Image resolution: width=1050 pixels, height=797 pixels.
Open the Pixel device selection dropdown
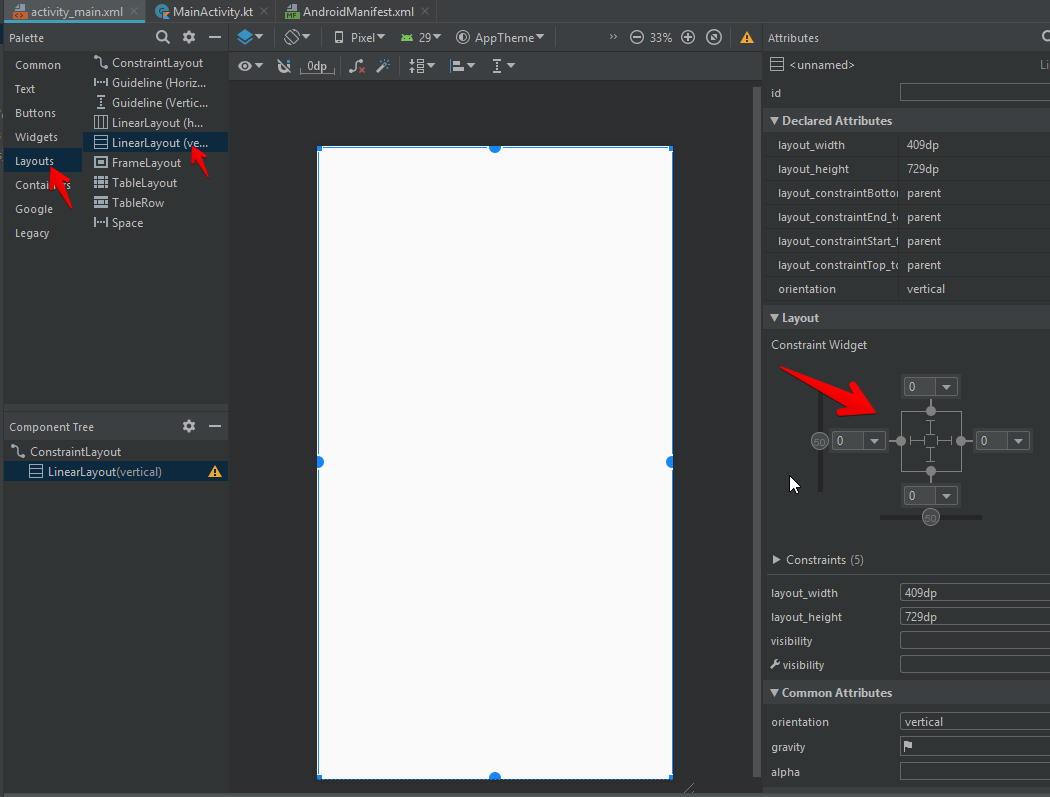click(361, 37)
